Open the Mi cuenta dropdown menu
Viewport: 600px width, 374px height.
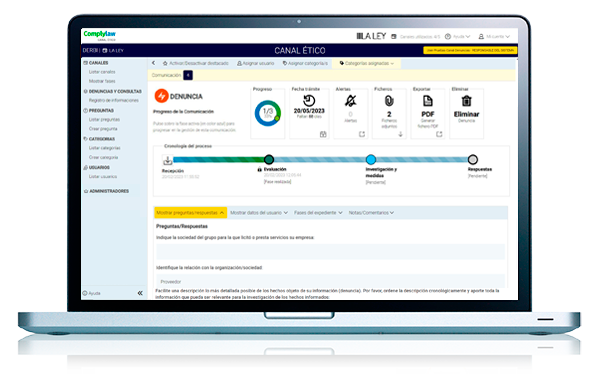[494, 37]
